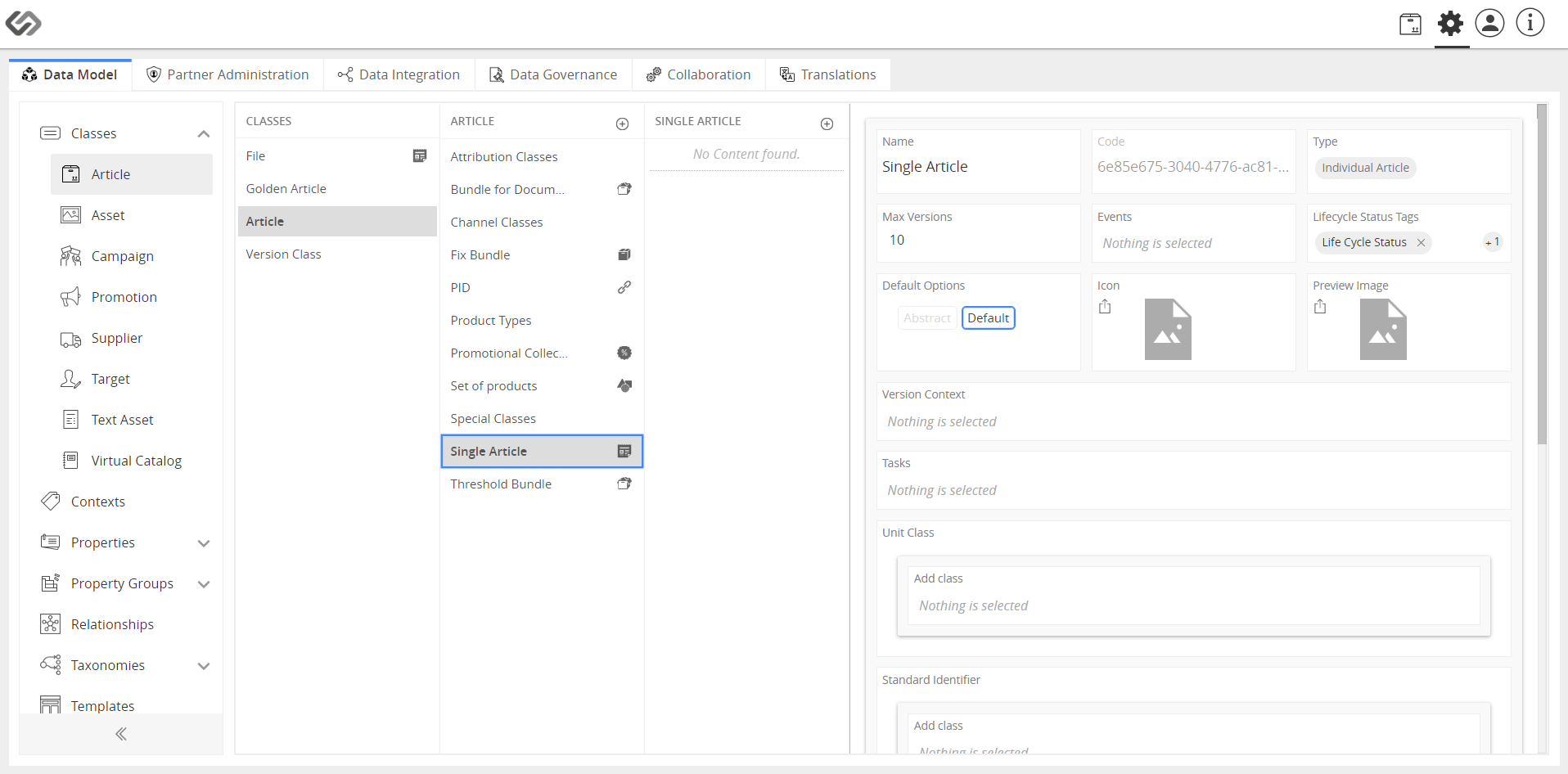The image size is (1568, 774).
Task: Show additional lifecycle tags with +1
Action: [x=1493, y=242]
